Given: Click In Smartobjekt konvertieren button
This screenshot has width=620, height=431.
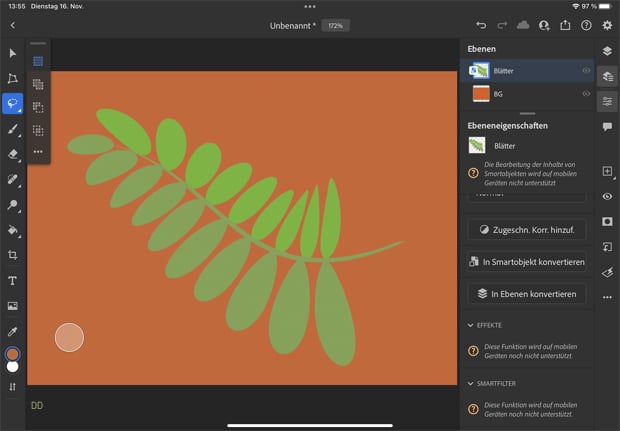Looking at the screenshot, I should point(526,262).
